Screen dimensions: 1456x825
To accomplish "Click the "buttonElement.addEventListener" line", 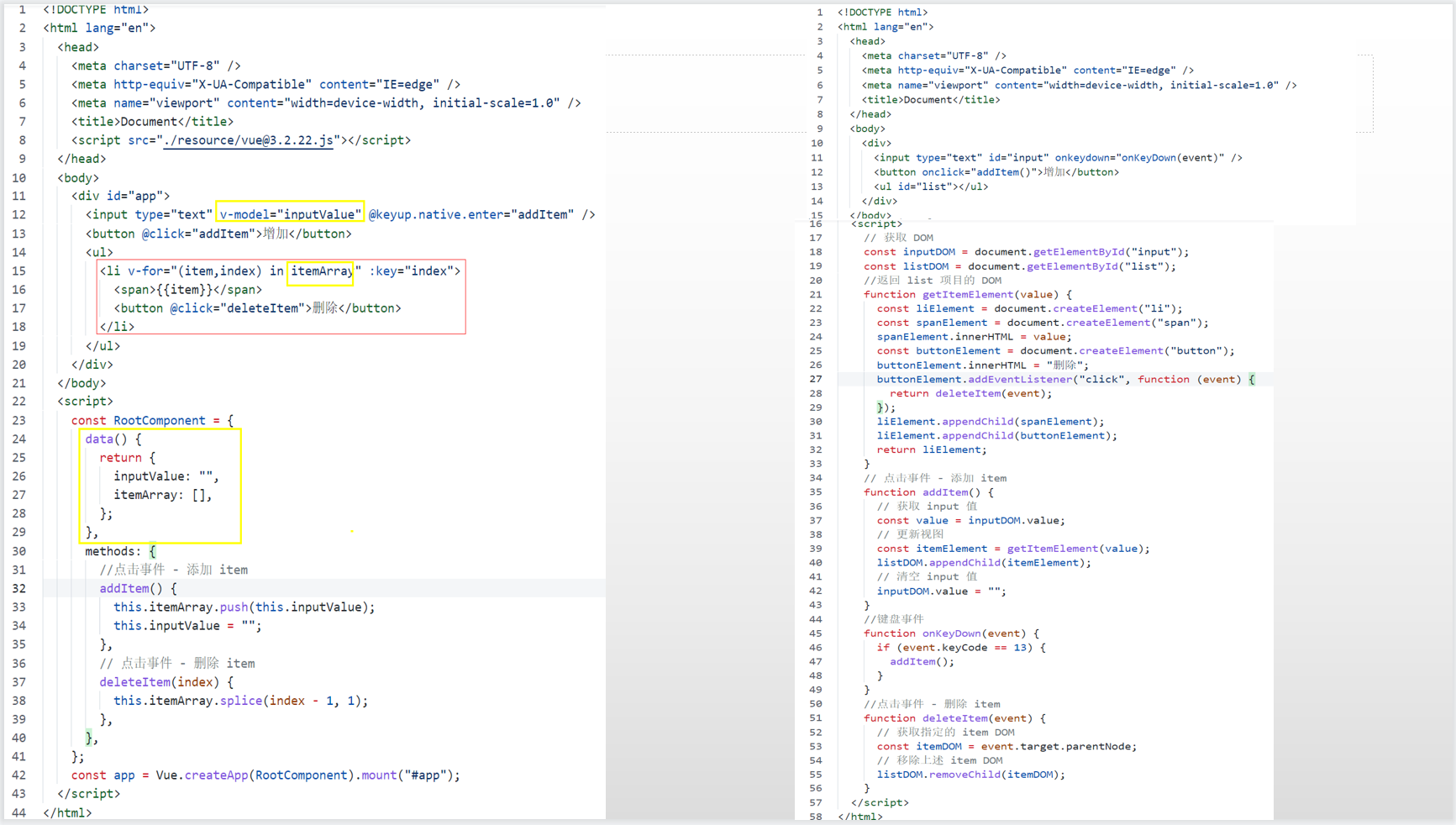I will (x=1066, y=380).
